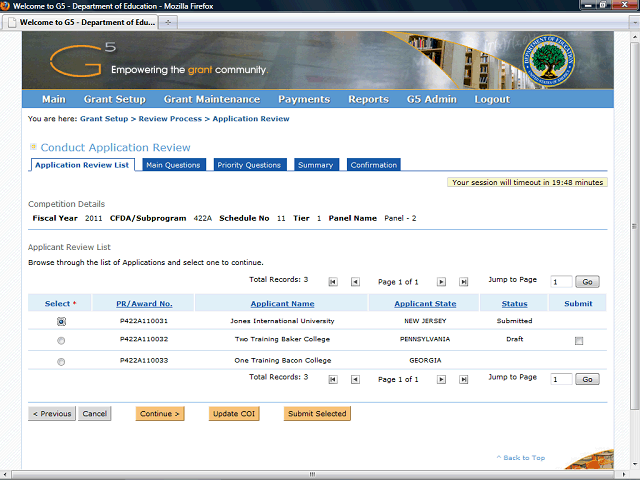Sort by Applicant Name column header
Viewport: 640px width, 480px height.
click(x=282, y=304)
